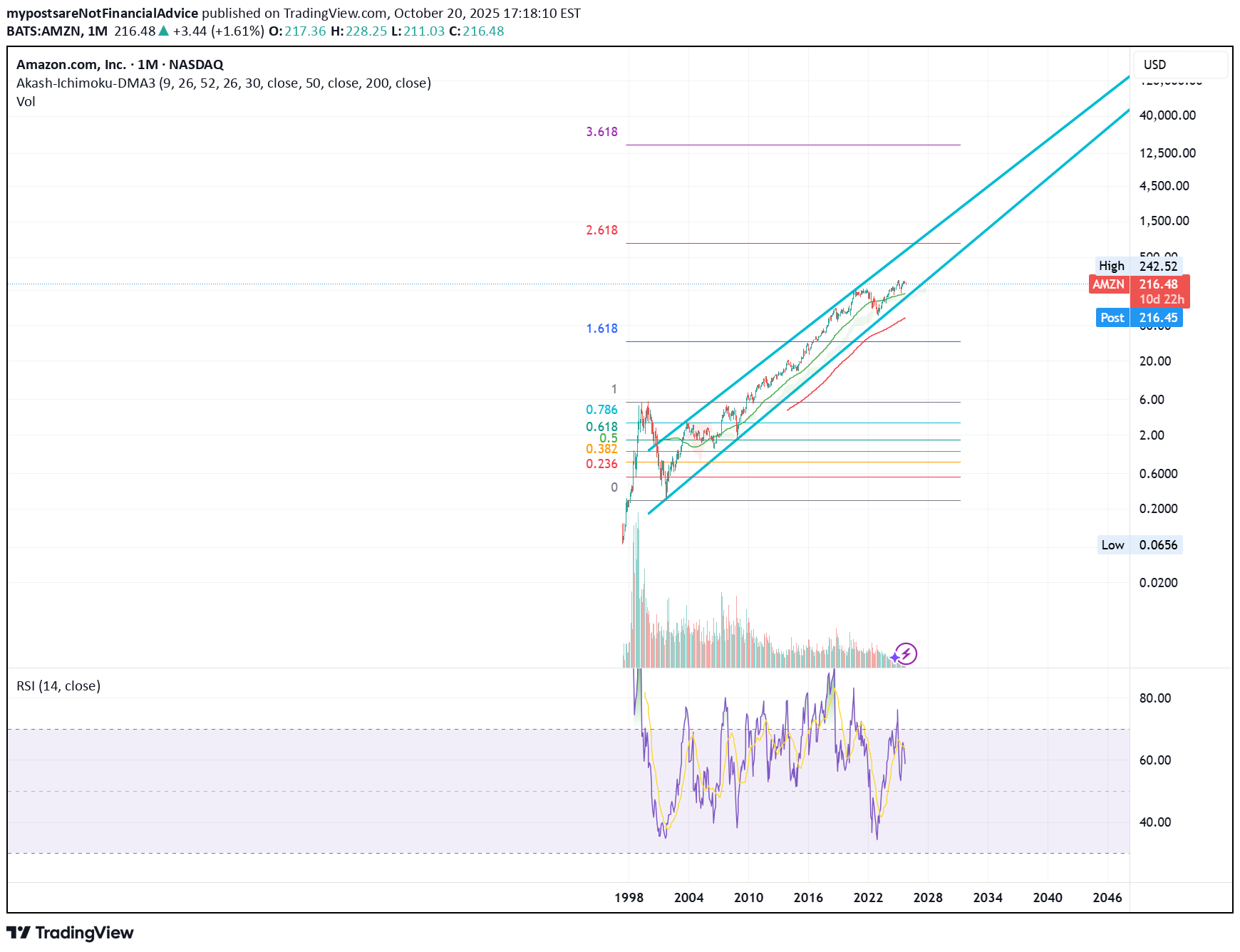This screenshot has width=1240, height=952.
Task: Click the mypostsareNotFinancialAdvice author name
Action: [x=102, y=14]
